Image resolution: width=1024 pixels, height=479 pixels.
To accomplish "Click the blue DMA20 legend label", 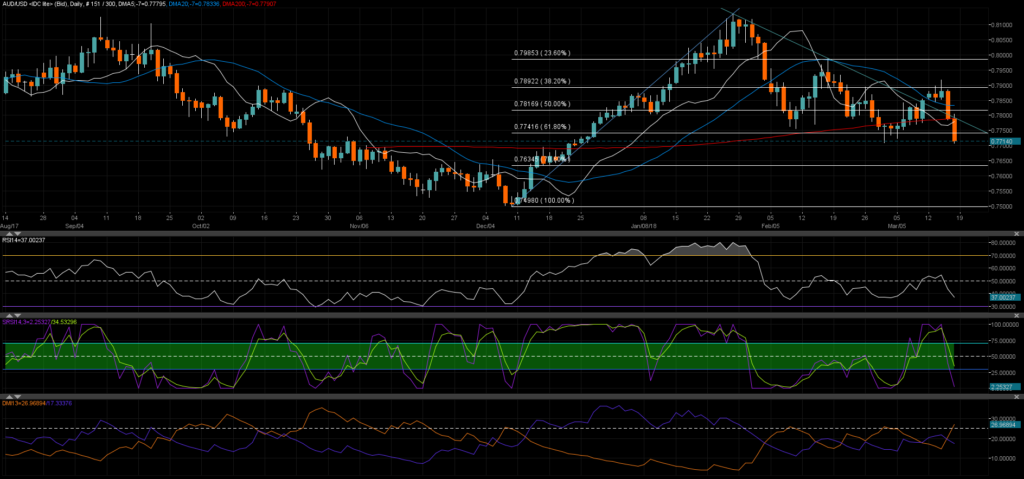I will pyautogui.click(x=194, y=4).
